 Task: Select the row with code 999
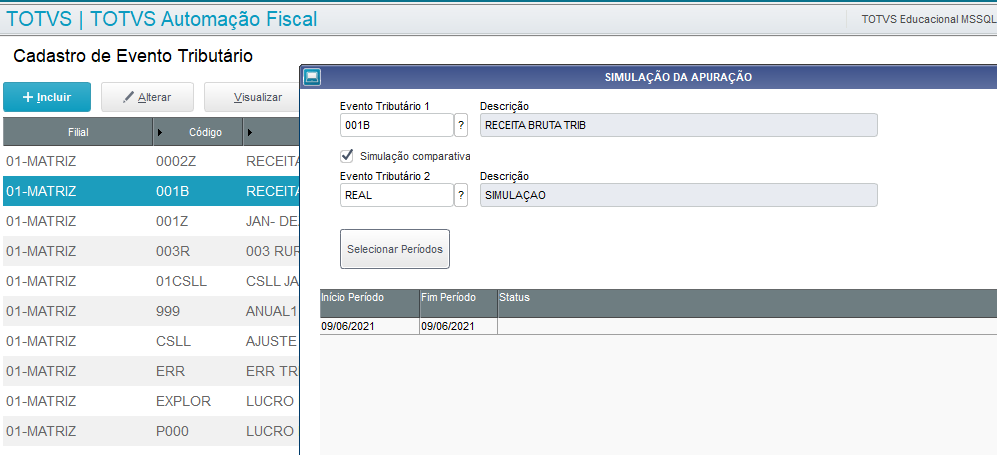[x=151, y=311]
